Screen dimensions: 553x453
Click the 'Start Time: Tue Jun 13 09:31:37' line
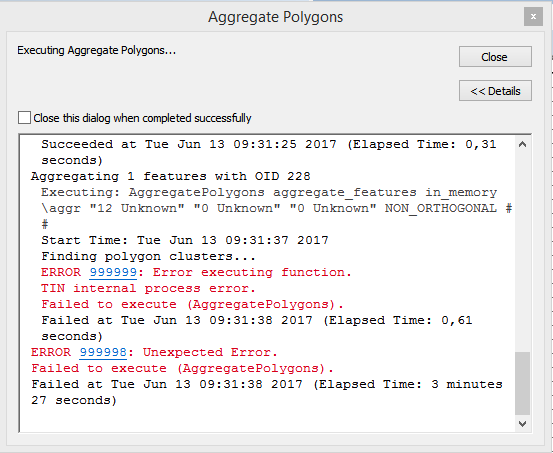(185, 240)
